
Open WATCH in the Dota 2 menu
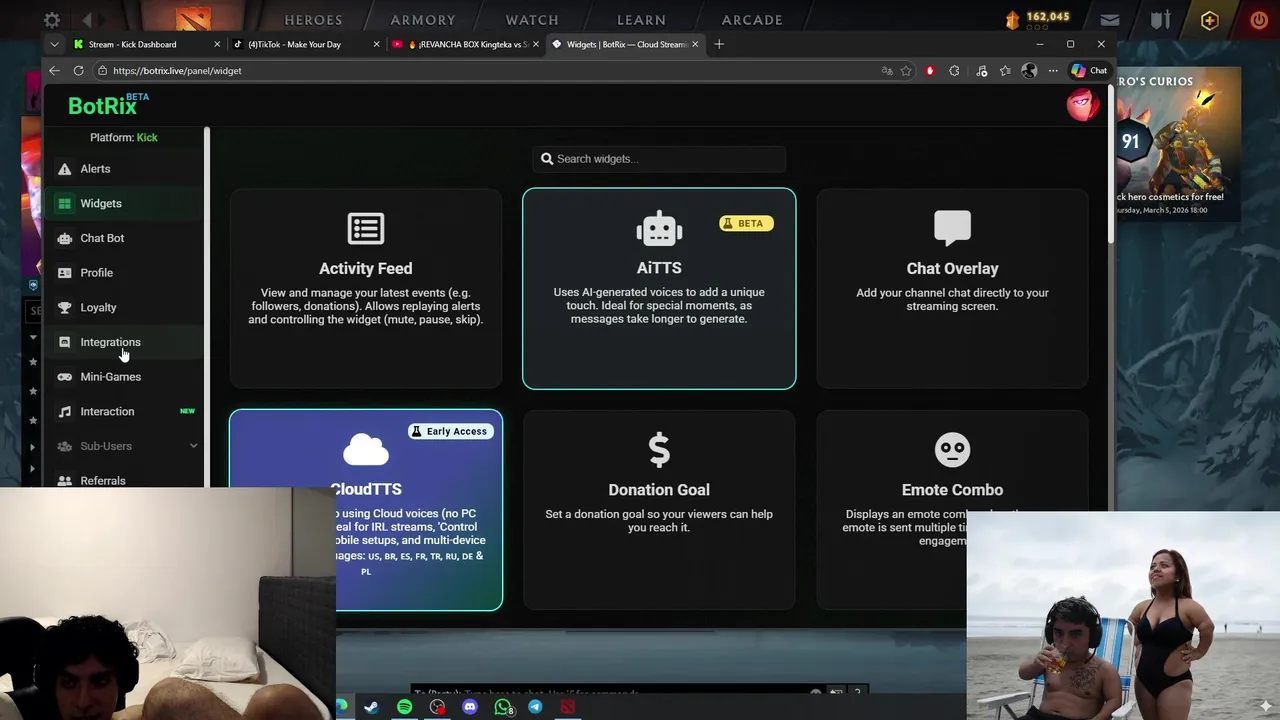click(x=532, y=20)
